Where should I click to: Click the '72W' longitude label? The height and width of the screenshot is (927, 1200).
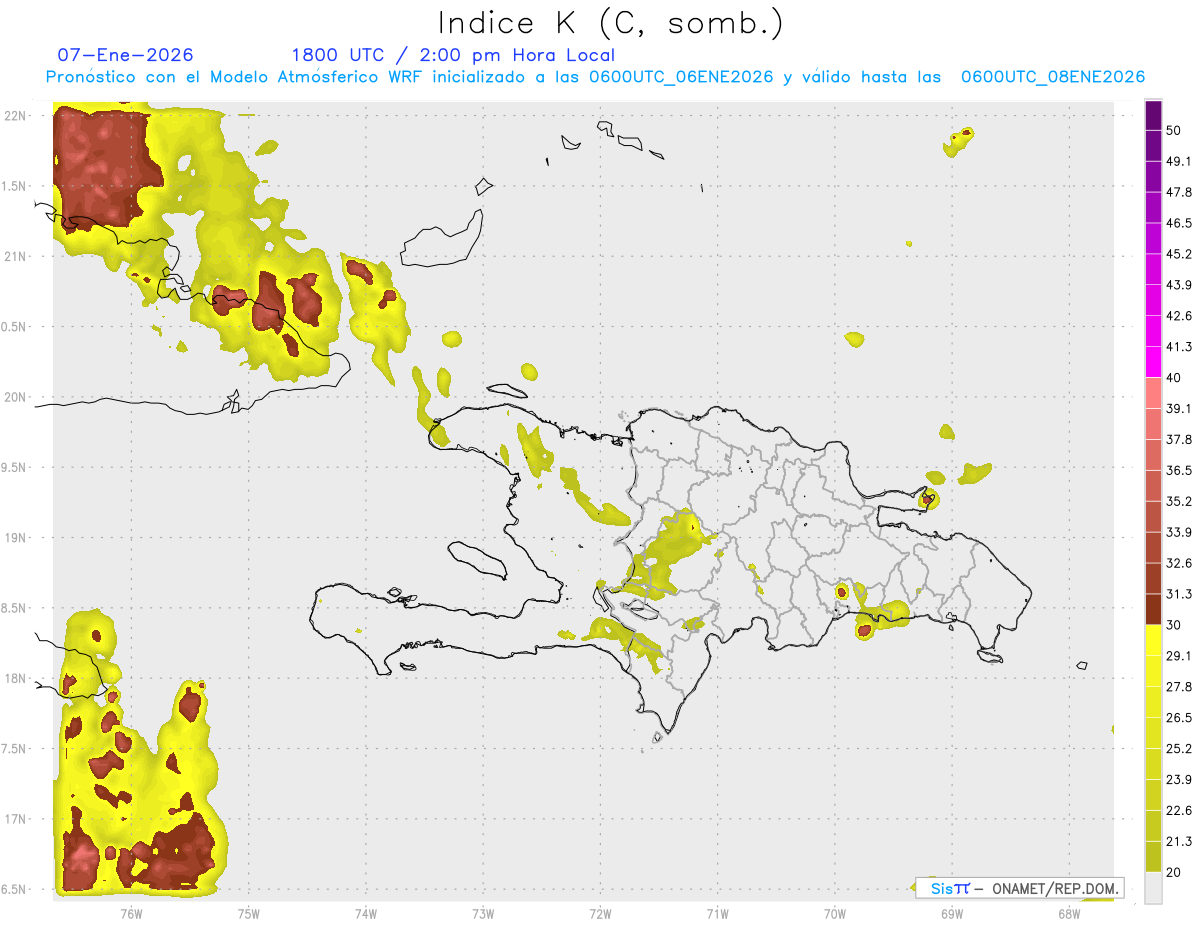coord(600,914)
